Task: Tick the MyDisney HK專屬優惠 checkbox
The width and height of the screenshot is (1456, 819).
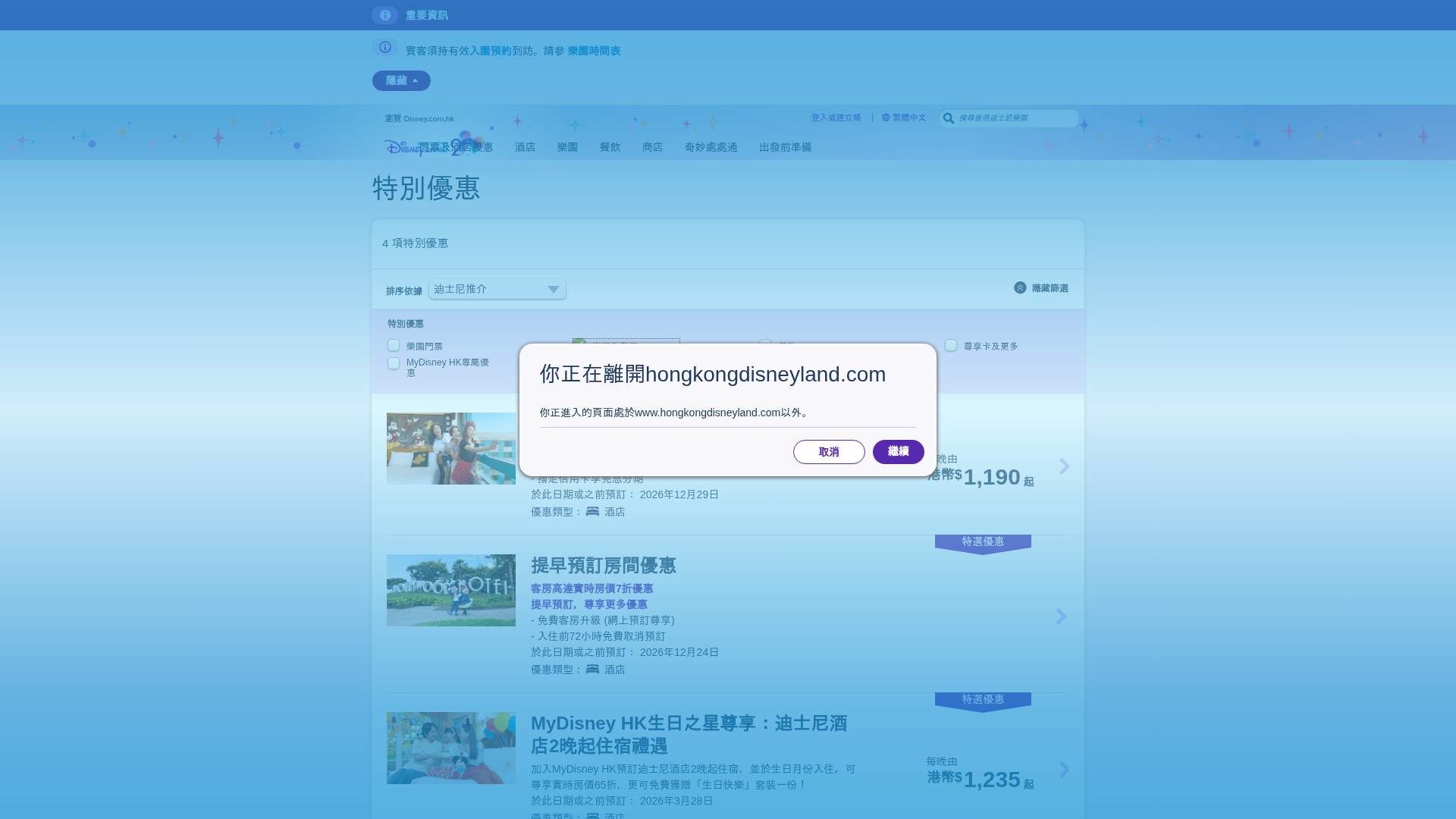Action: (394, 363)
